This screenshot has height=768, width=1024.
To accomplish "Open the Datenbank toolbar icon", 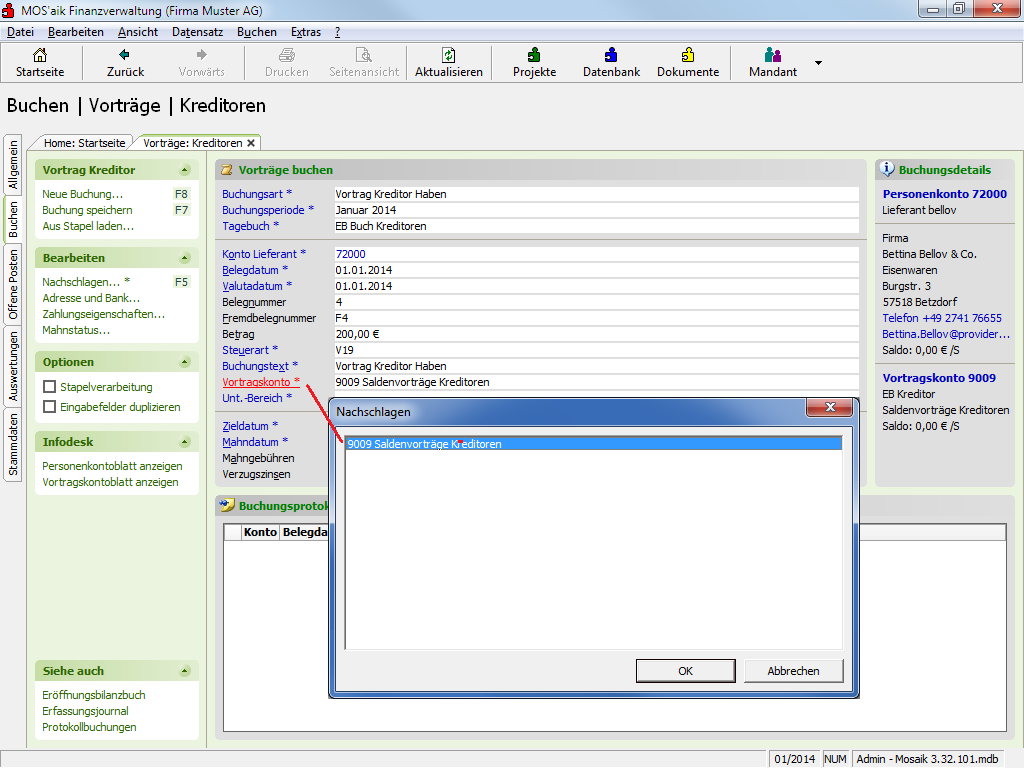I will [x=611, y=55].
